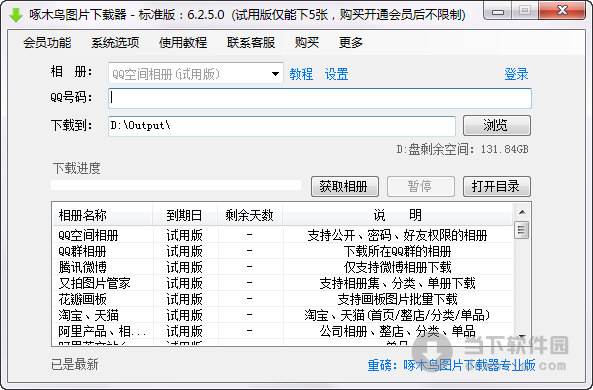The image size is (593, 390).
Task: Click the 打开目录 button
Action: click(x=497, y=186)
